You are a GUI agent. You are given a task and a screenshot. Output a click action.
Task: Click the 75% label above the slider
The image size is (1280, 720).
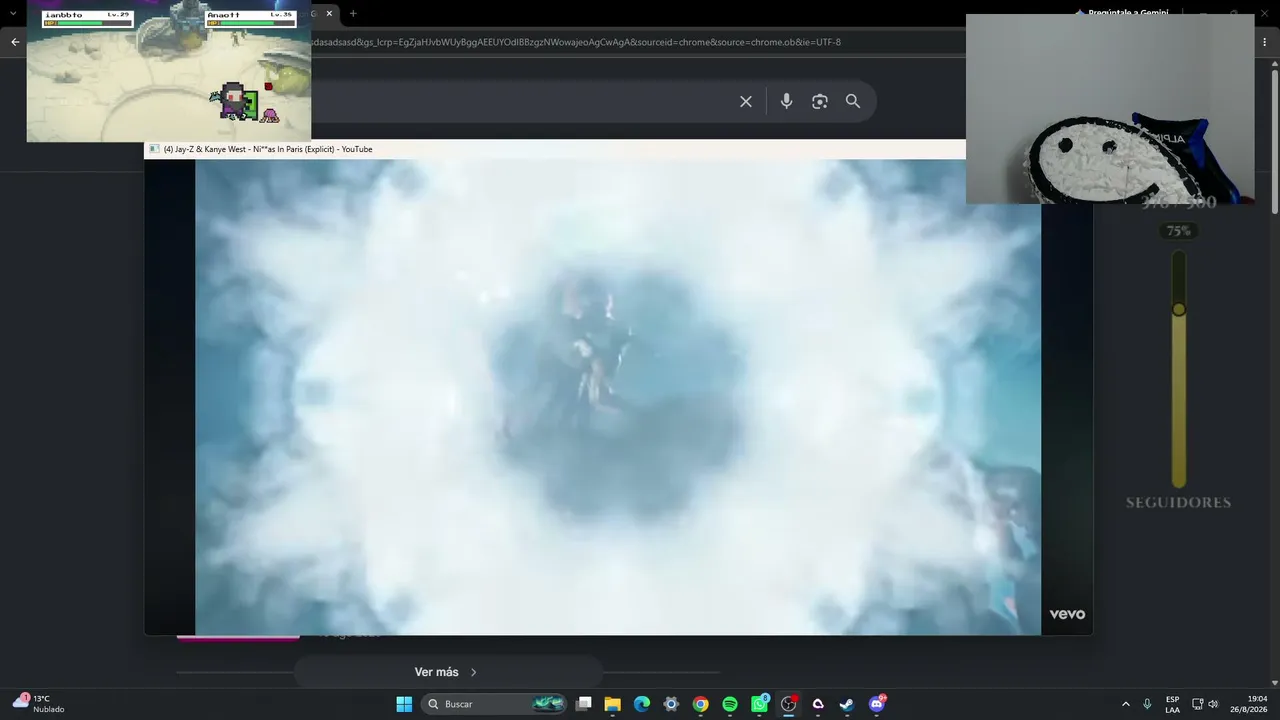pyautogui.click(x=1179, y=231)
